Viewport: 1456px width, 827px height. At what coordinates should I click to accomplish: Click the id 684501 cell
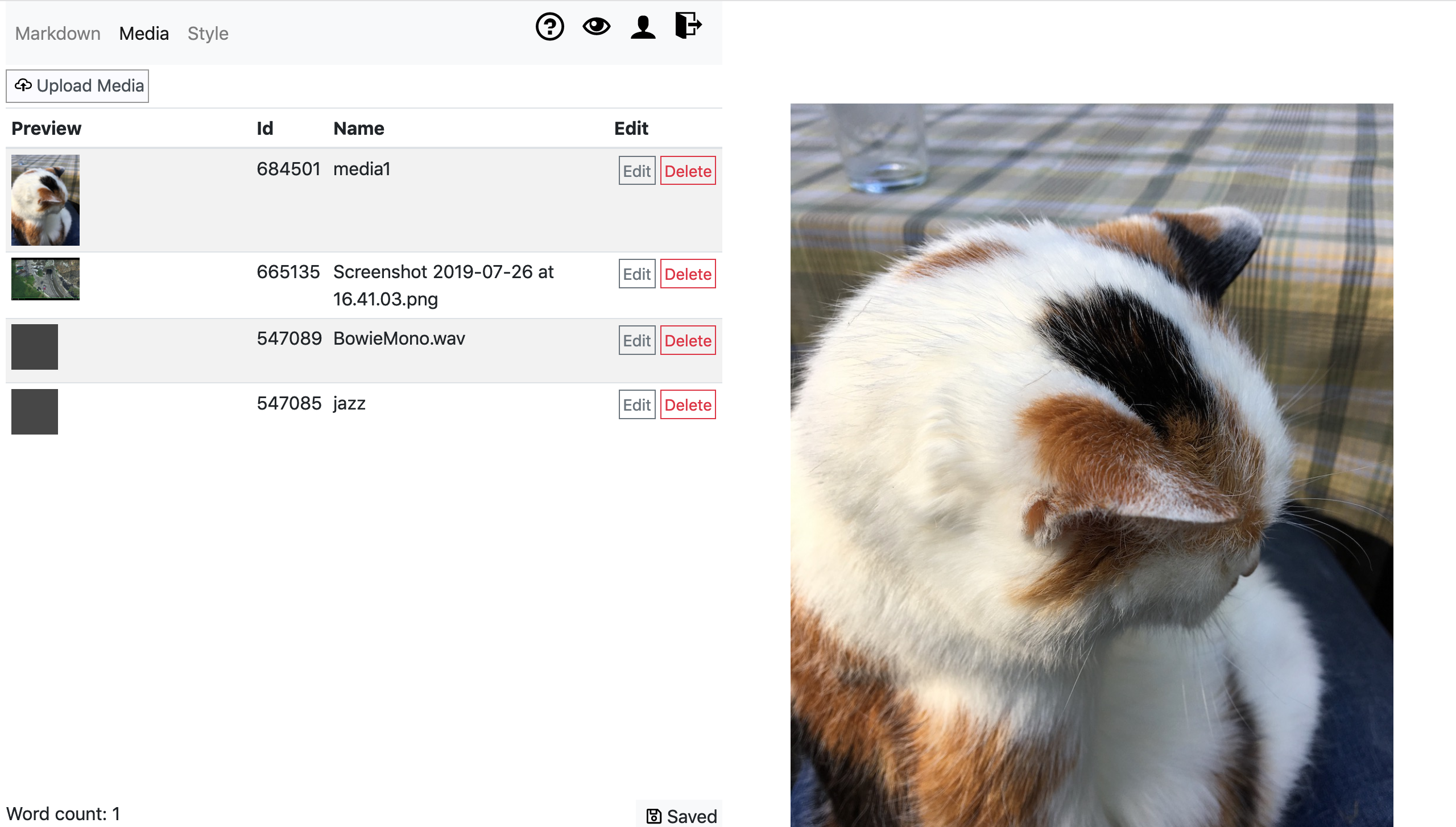point(288,169)
